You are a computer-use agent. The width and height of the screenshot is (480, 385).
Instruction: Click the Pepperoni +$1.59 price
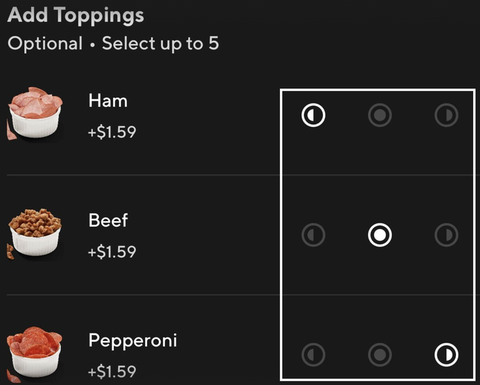112,372
